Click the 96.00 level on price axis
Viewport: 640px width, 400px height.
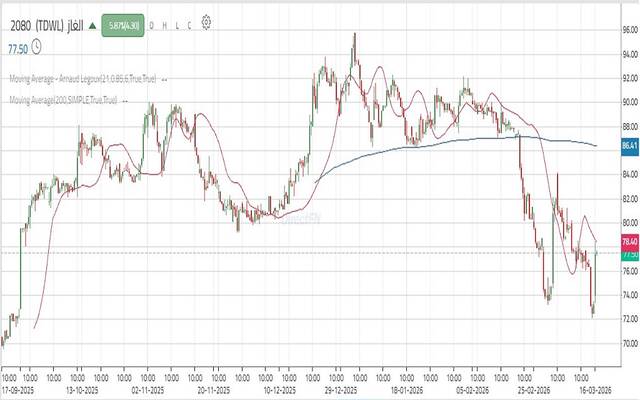[629, 31]
